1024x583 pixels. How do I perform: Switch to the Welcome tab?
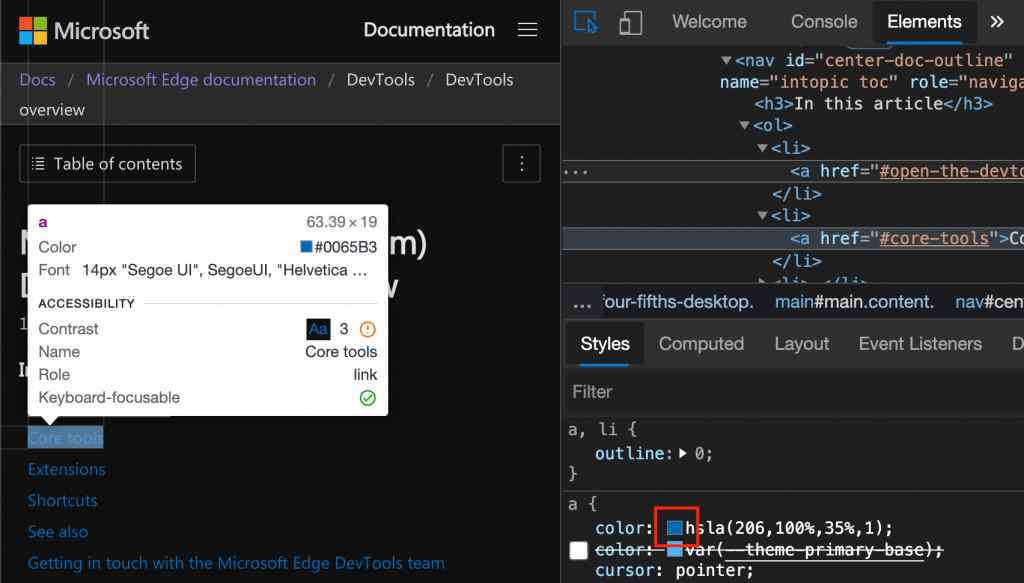click(709, 22)
